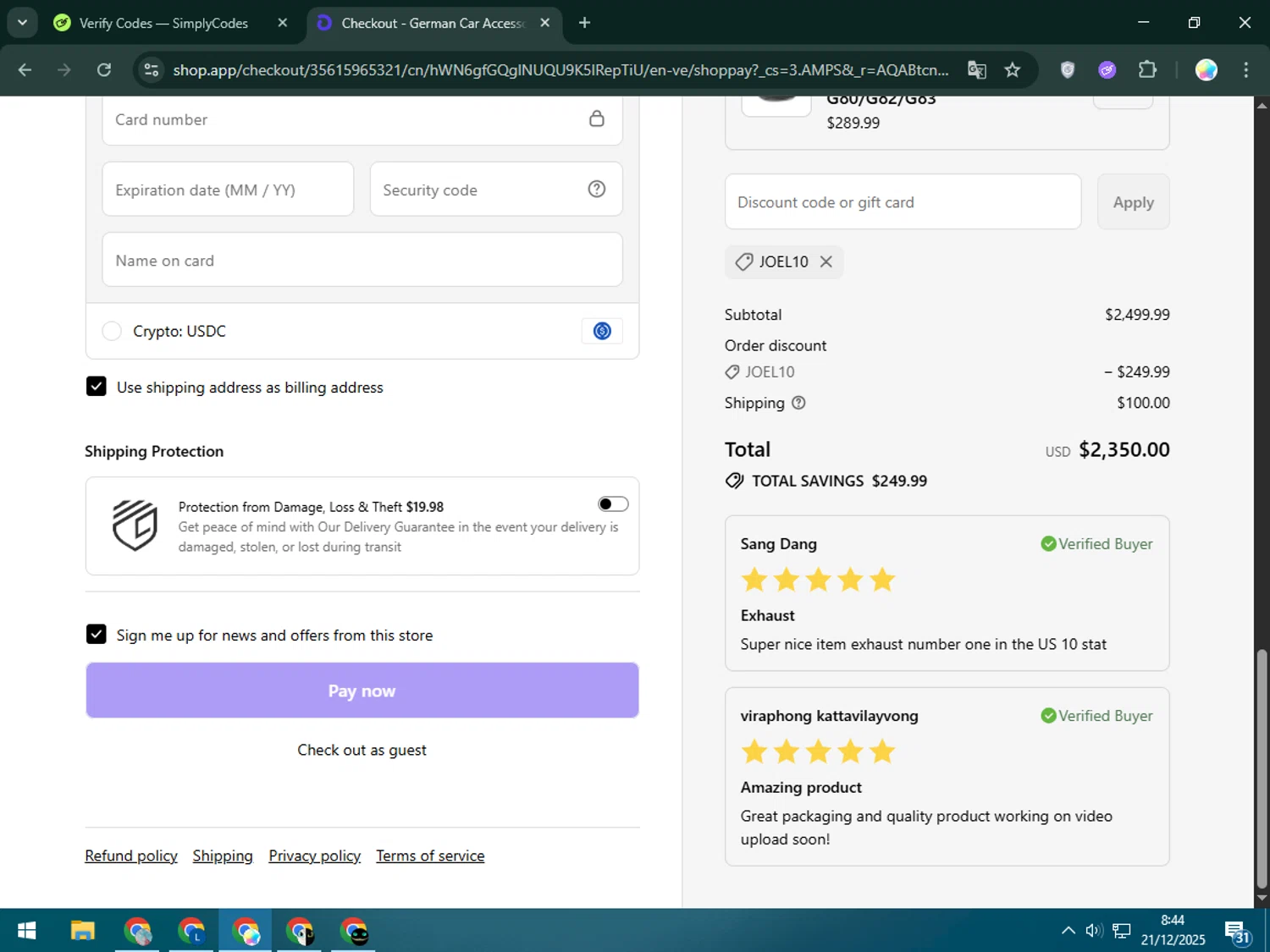This screenshot has height=952, width=1270.
Task: Click the shipping info help icon
Action: (798, 403)
